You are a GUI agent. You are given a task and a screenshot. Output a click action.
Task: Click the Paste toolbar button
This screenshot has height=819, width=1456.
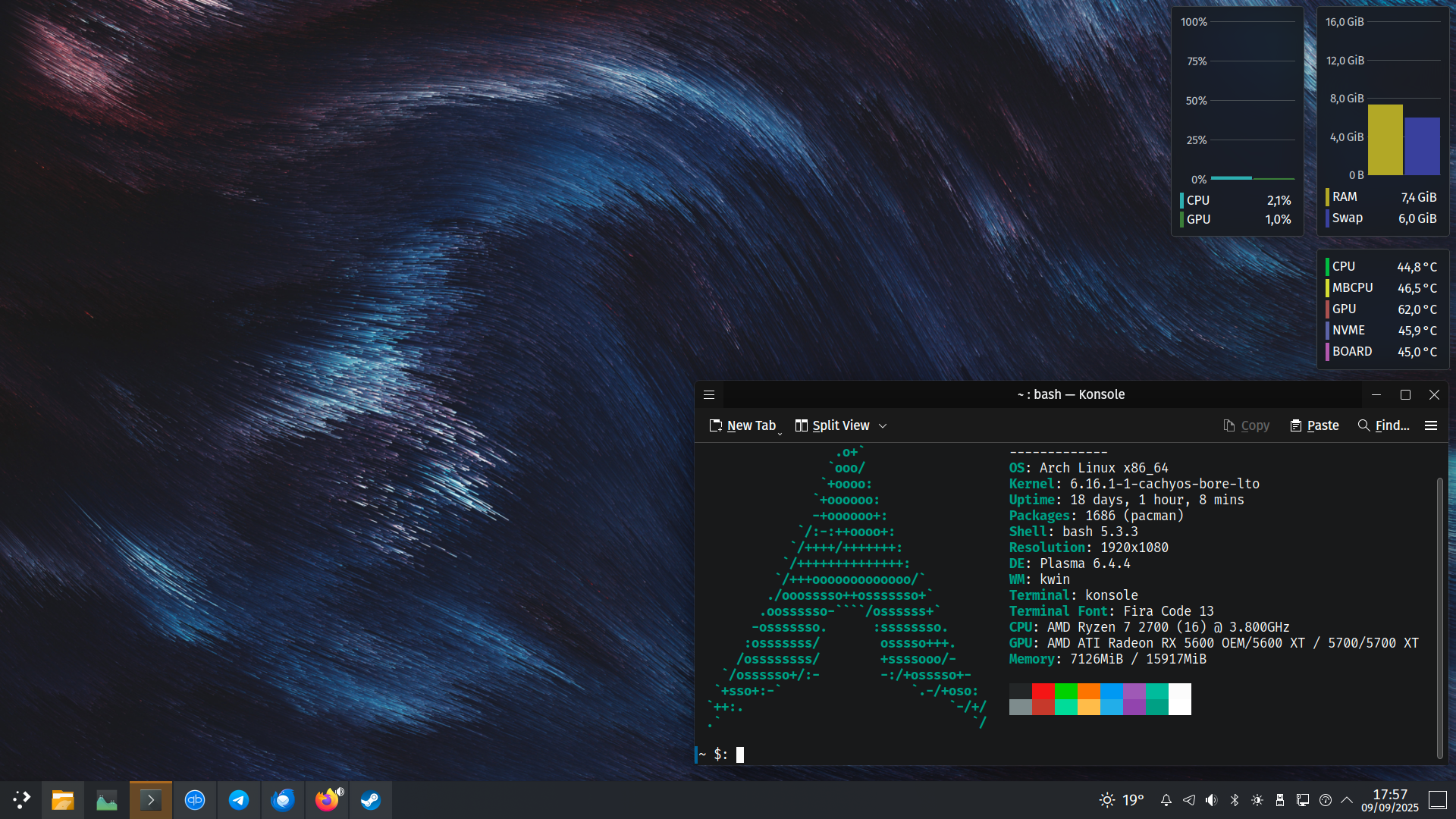(1314, 425)
